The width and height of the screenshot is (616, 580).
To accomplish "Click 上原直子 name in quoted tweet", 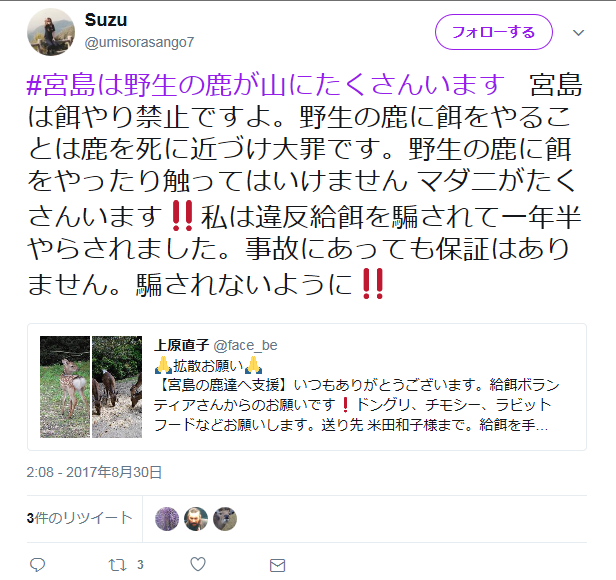I will point(182,345).
